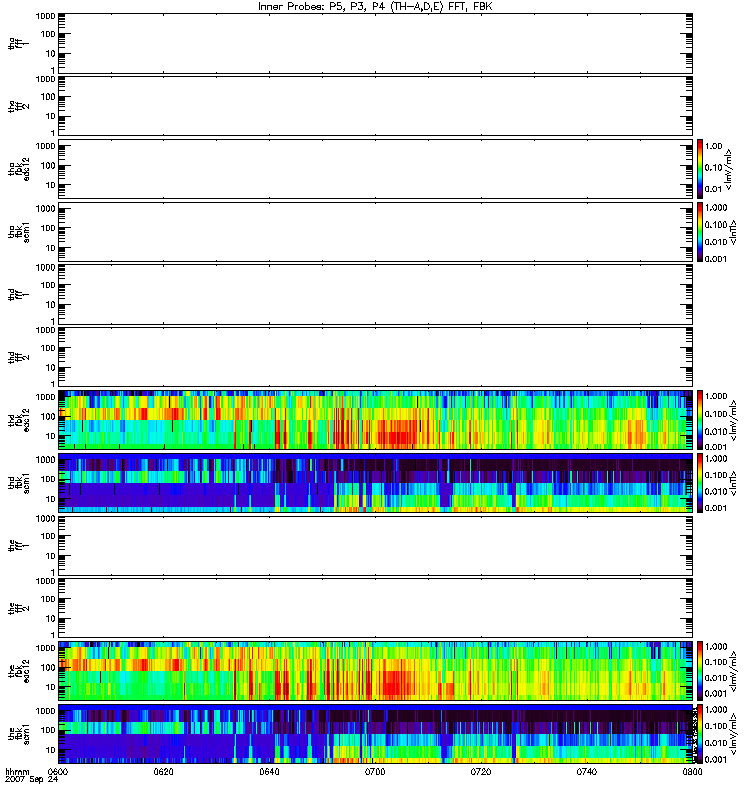Screen dimensions: 750x800
Task: Click the 'tha fff 2' y-axis label
Action: tap(18, 106)
